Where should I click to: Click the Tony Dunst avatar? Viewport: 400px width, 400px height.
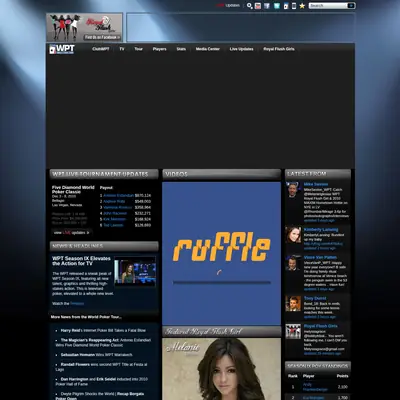[x=293, y=304]
